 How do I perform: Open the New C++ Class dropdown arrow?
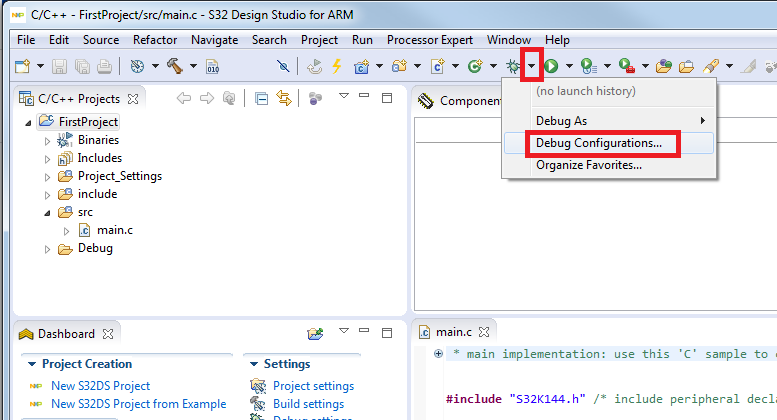(493, 66)
